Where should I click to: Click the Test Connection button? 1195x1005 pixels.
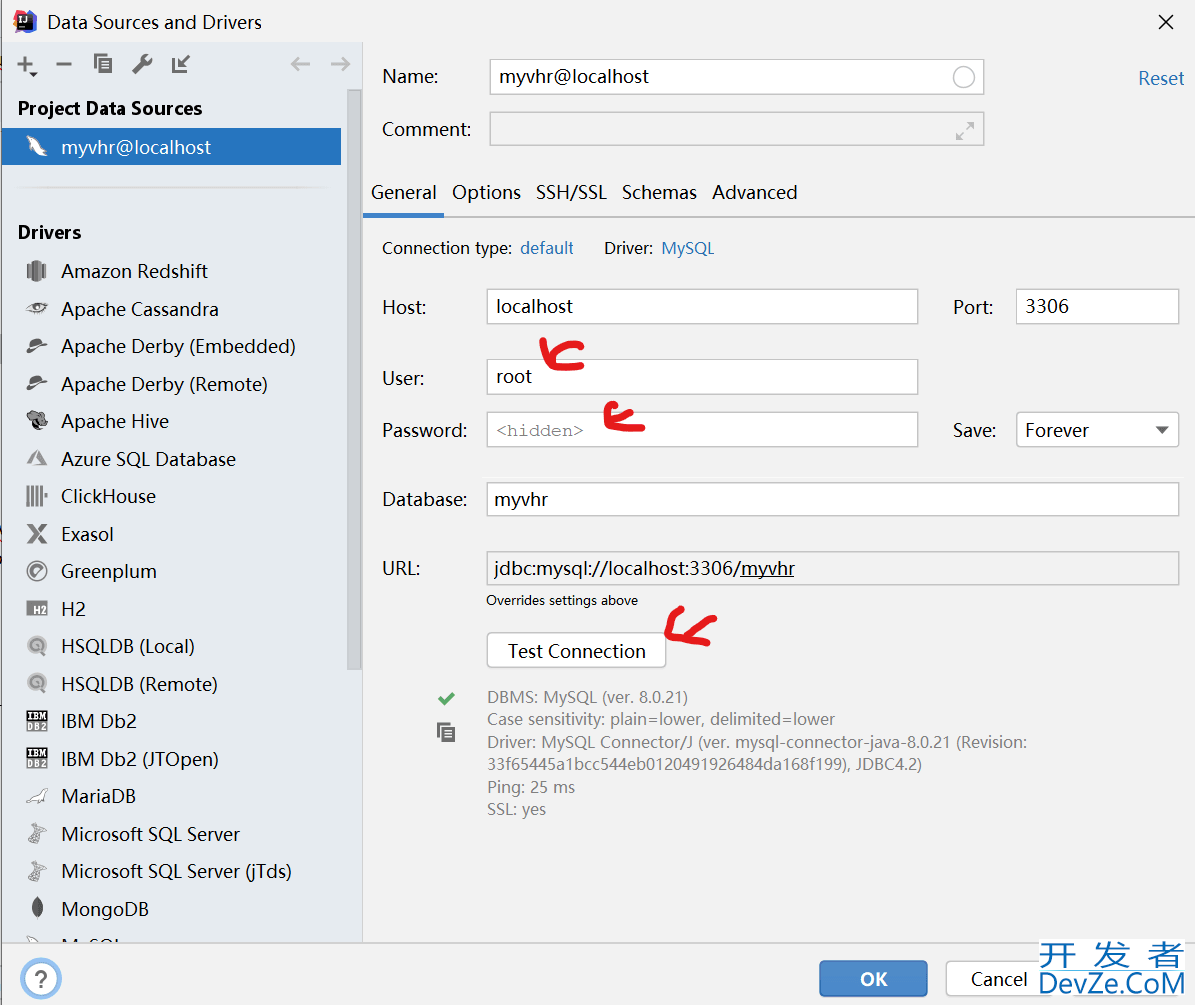point(576,651)
